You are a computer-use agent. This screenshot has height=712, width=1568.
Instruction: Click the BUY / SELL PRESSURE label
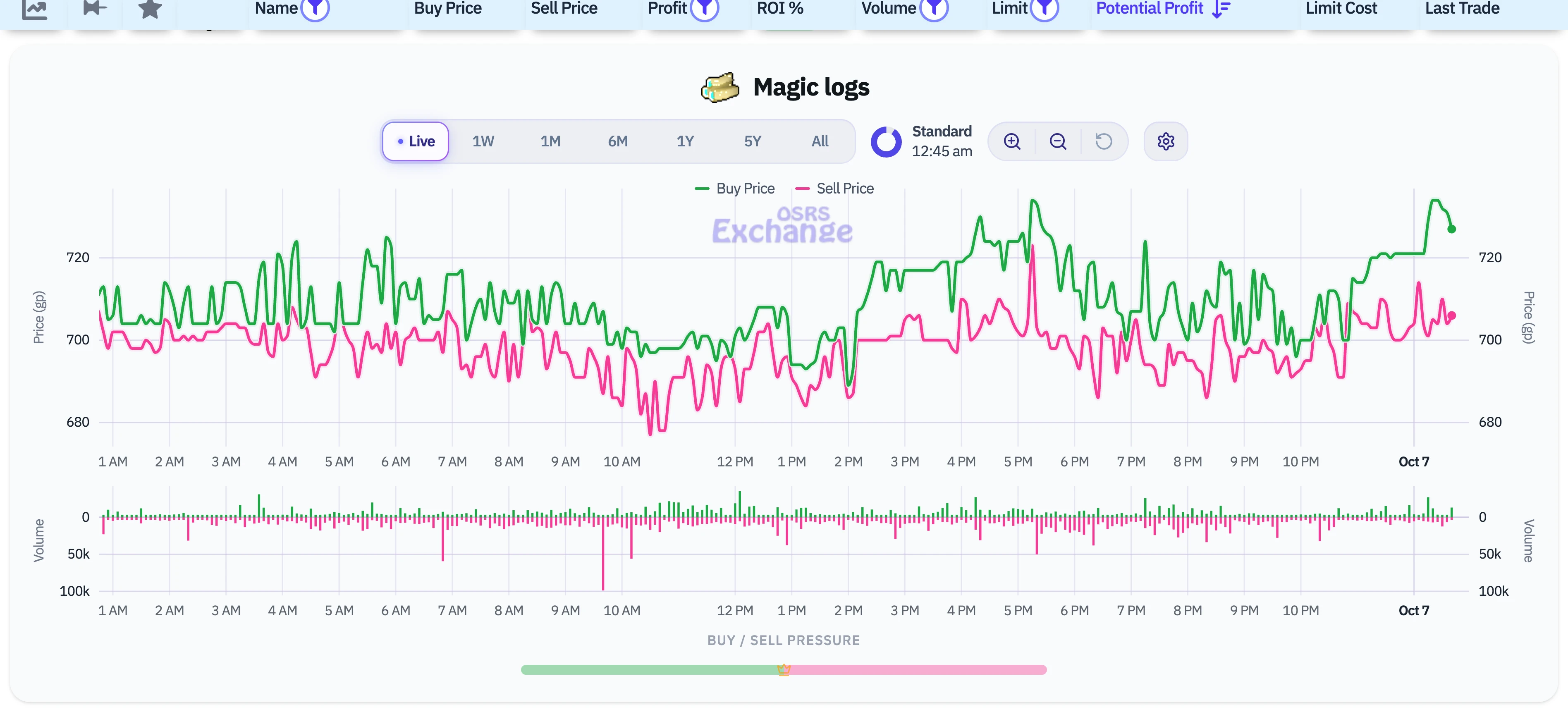784,640
